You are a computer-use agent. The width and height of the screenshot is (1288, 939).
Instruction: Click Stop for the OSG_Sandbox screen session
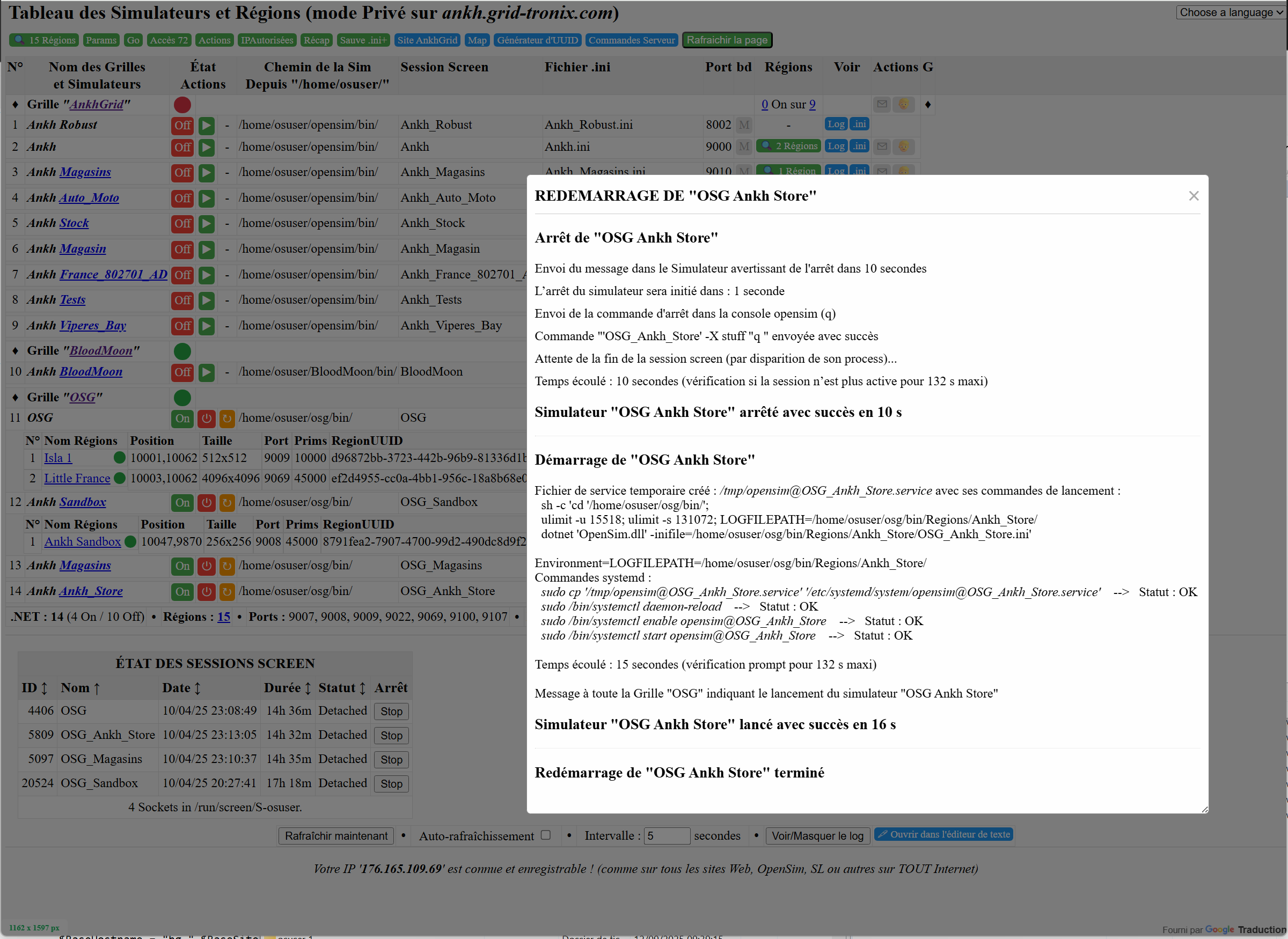[391, 784]
